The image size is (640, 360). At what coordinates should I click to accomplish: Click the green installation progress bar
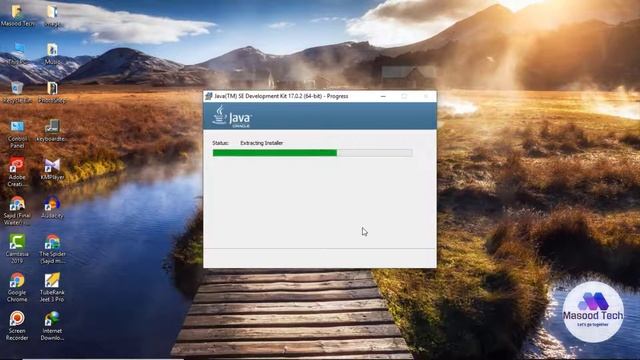[x=313, y=153]
